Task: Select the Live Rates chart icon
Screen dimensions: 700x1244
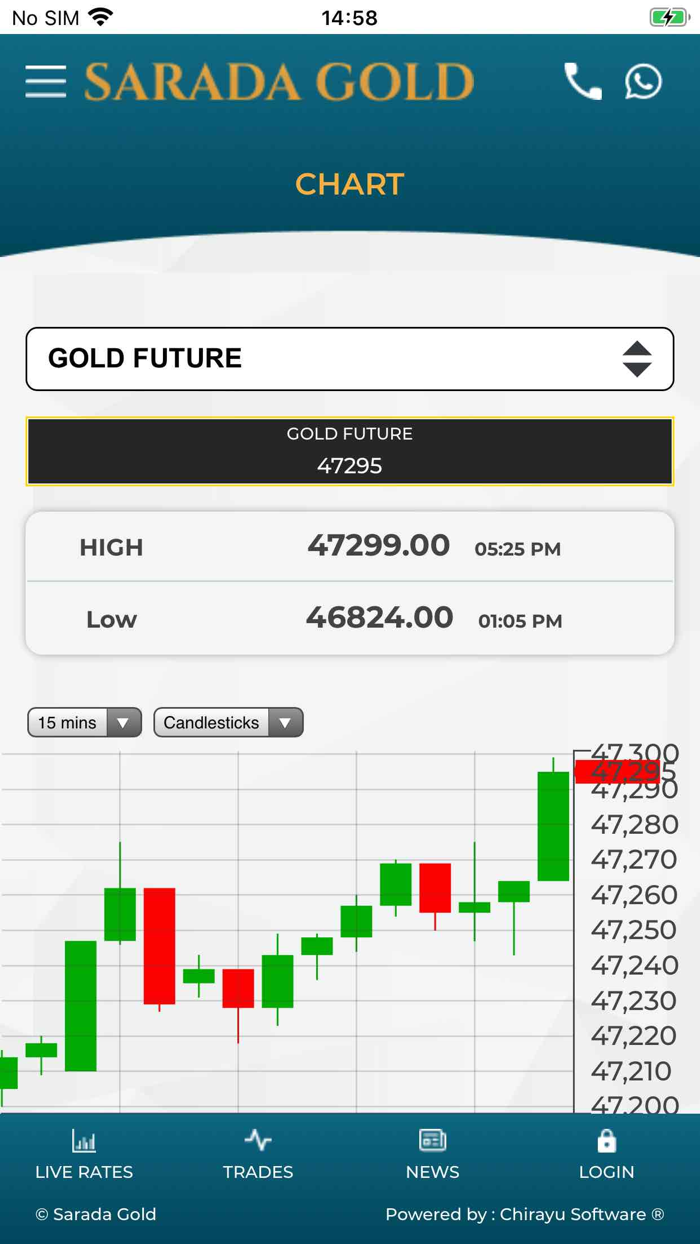Action: point(83,1139)
